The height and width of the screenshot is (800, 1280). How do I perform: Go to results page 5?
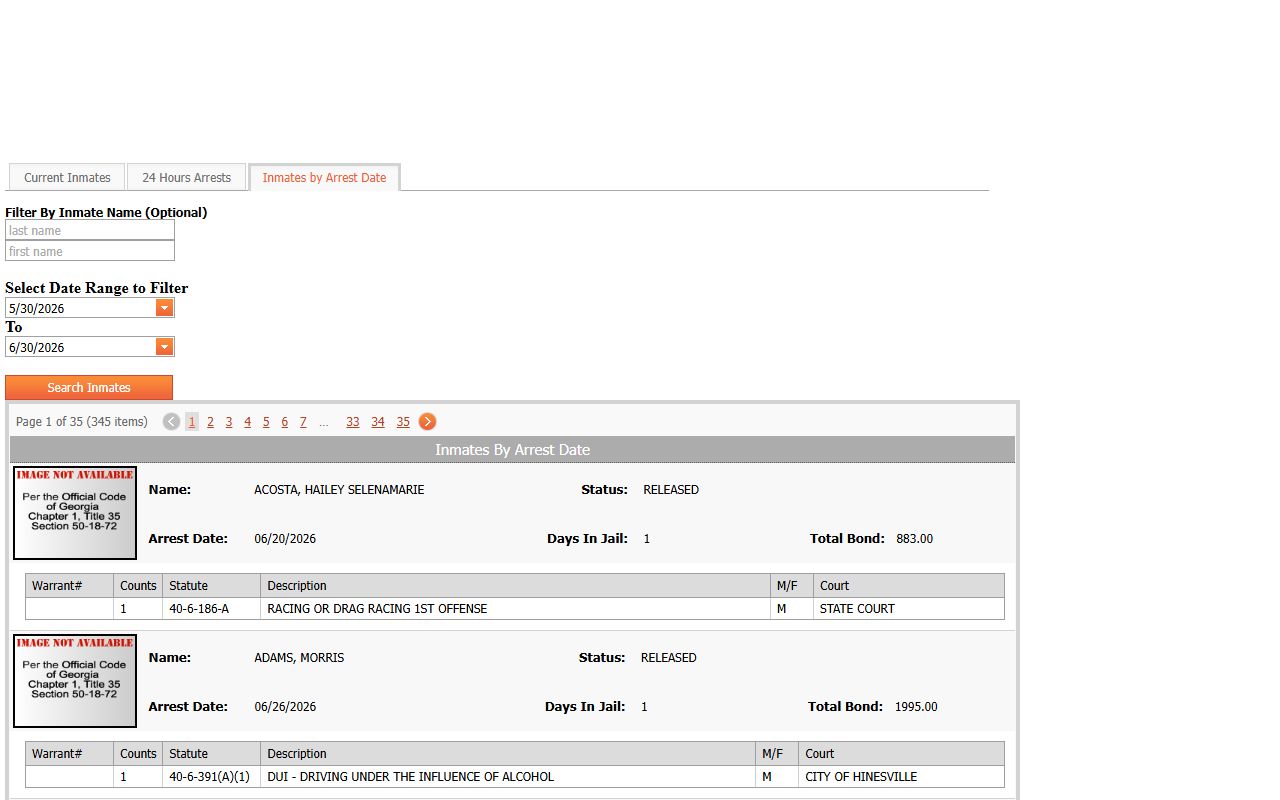(x=266, y=422)
